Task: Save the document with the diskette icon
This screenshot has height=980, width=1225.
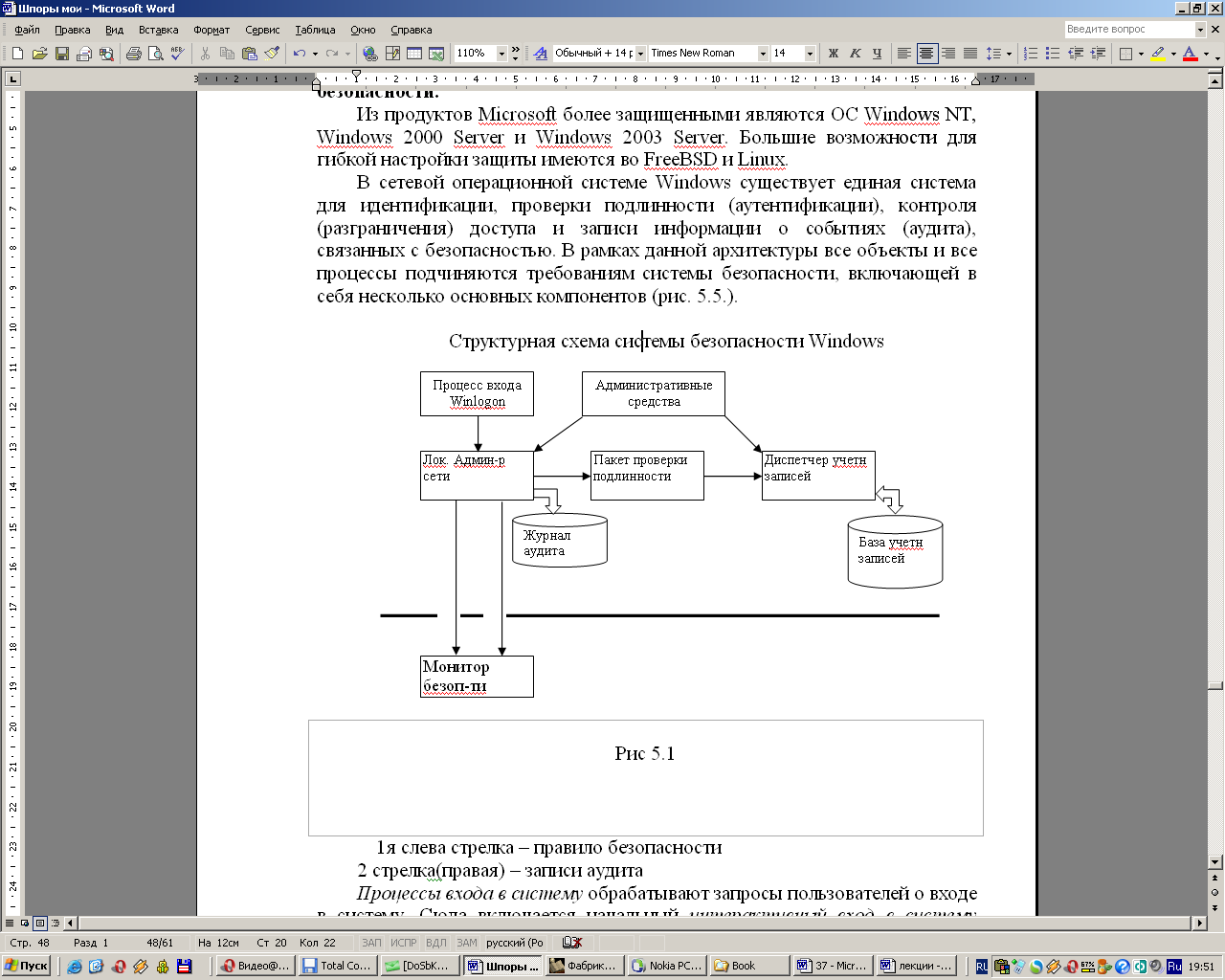Action: click(x=61, y=54)
